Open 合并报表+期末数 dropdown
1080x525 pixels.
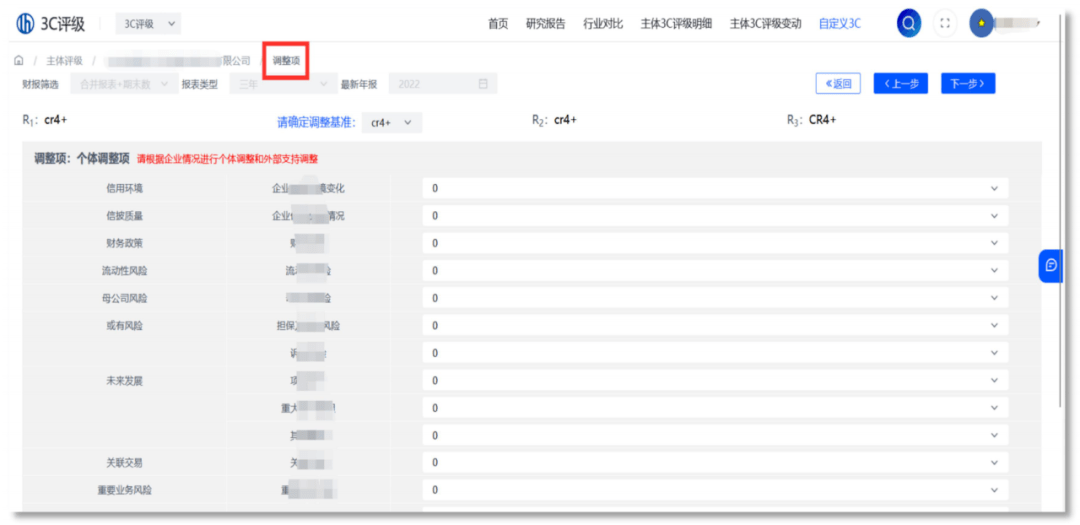124,84
